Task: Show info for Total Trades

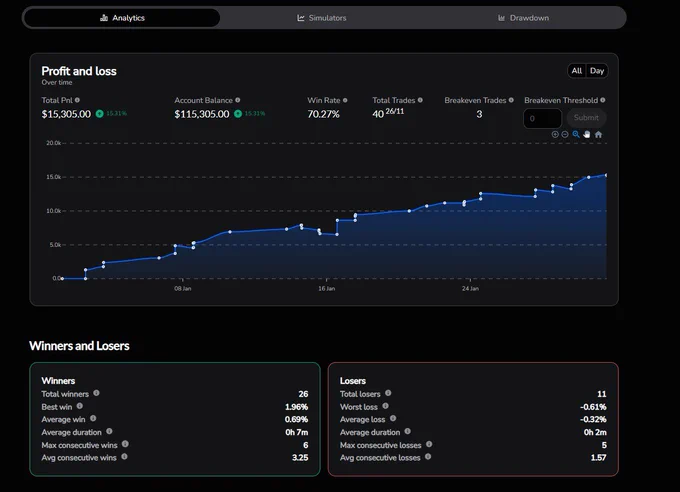Action: click(420, 100)
